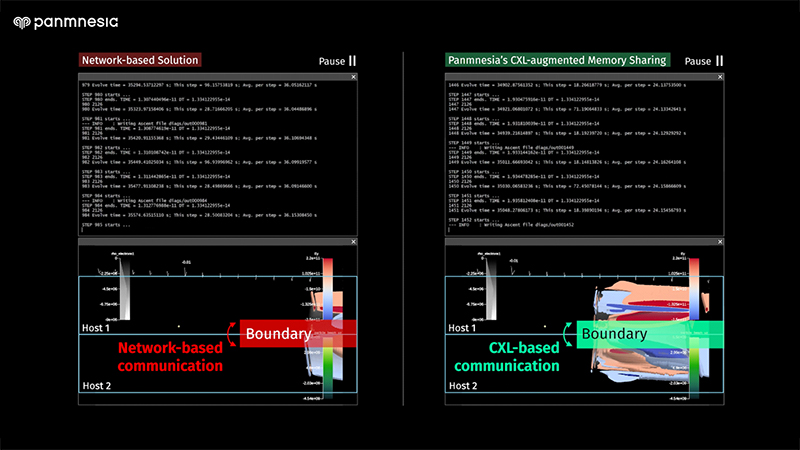Click 'STEP 1447 starts' line in CXL log

[x=474, y=94]
